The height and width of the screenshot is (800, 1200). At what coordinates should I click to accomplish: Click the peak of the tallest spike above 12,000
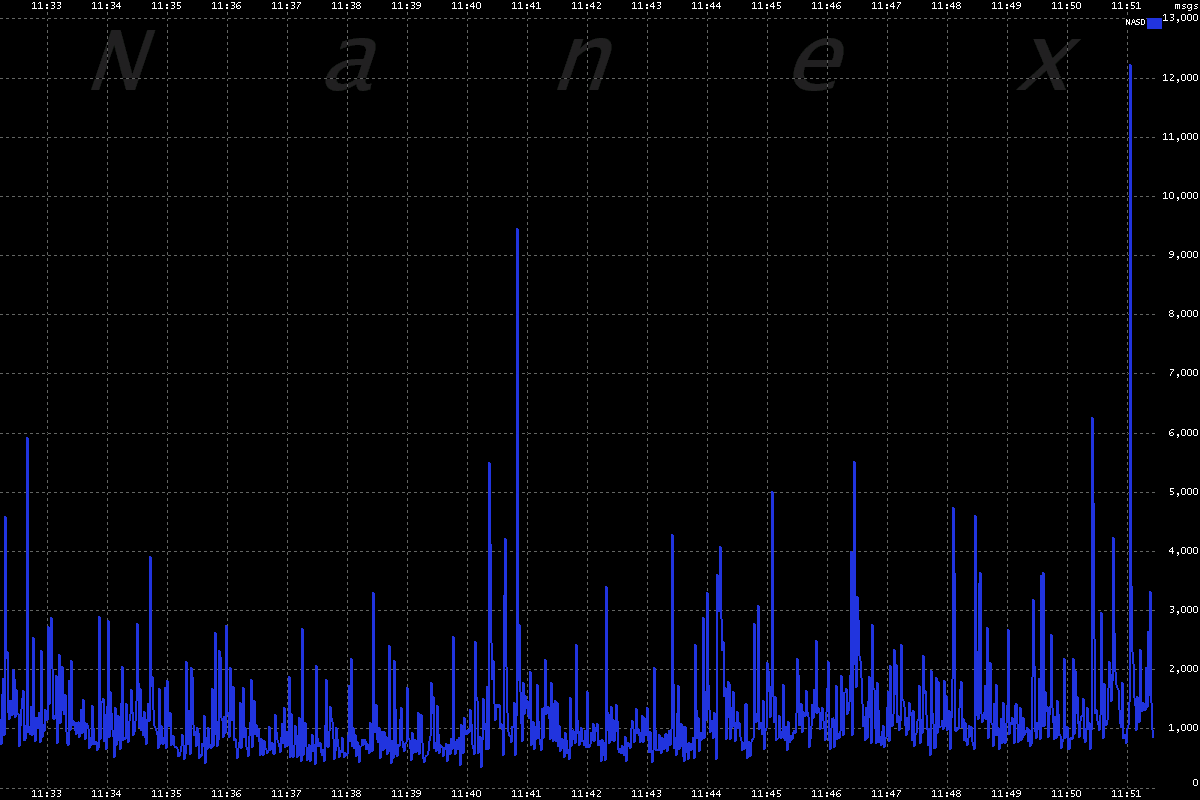(x=1130, y=65)
